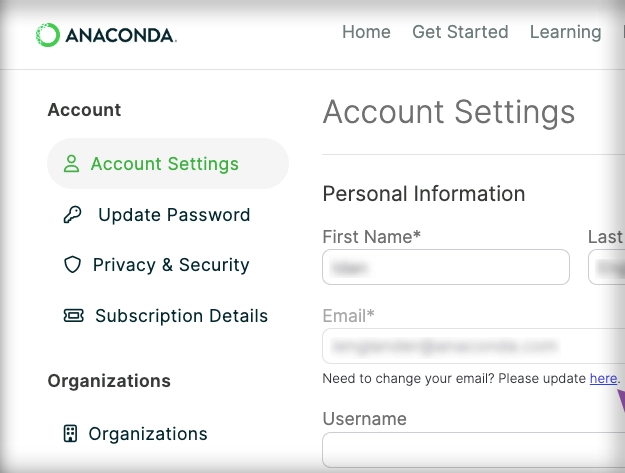625x473 pixels.
Task: Select the Username input box
Action: pos(474,450)
